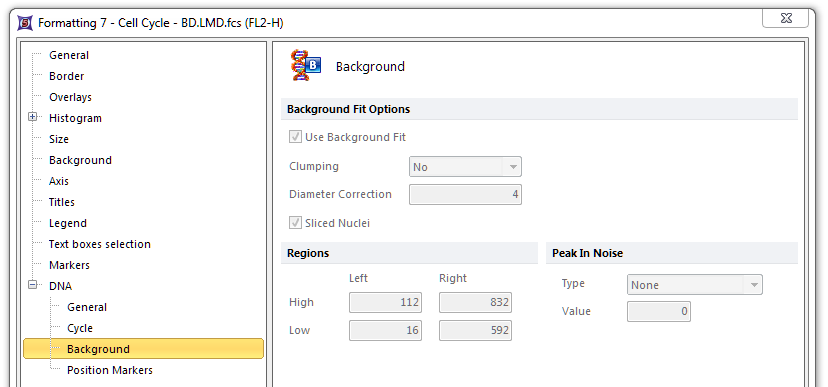Select Text boxes selection category
Viewport: 828px width, 387px height.
coord(100,244)
